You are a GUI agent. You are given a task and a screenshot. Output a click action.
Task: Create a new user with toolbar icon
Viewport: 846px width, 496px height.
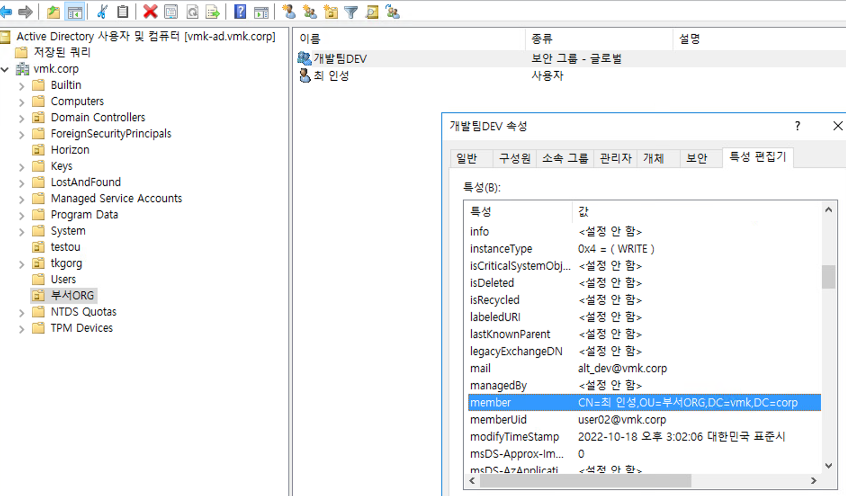coord(289,11)
